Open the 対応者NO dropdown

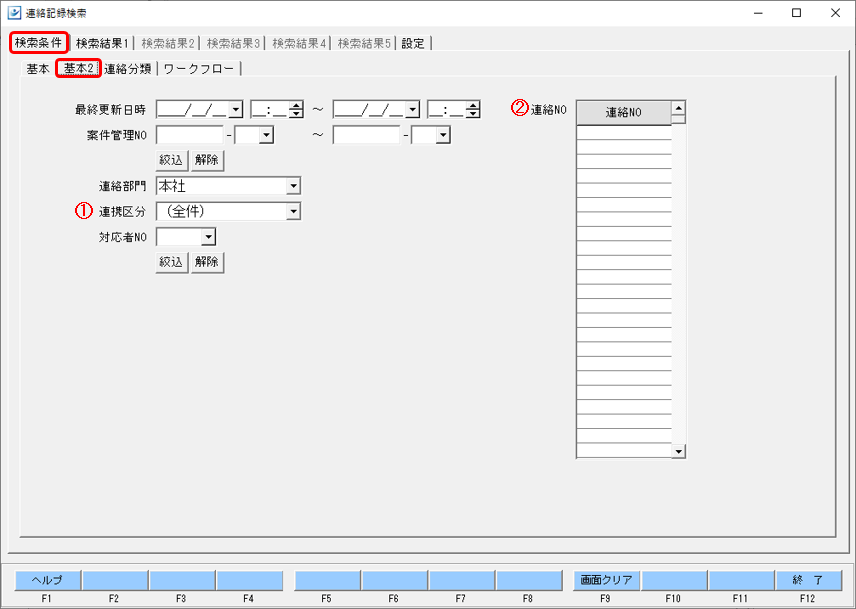(209, 237)
